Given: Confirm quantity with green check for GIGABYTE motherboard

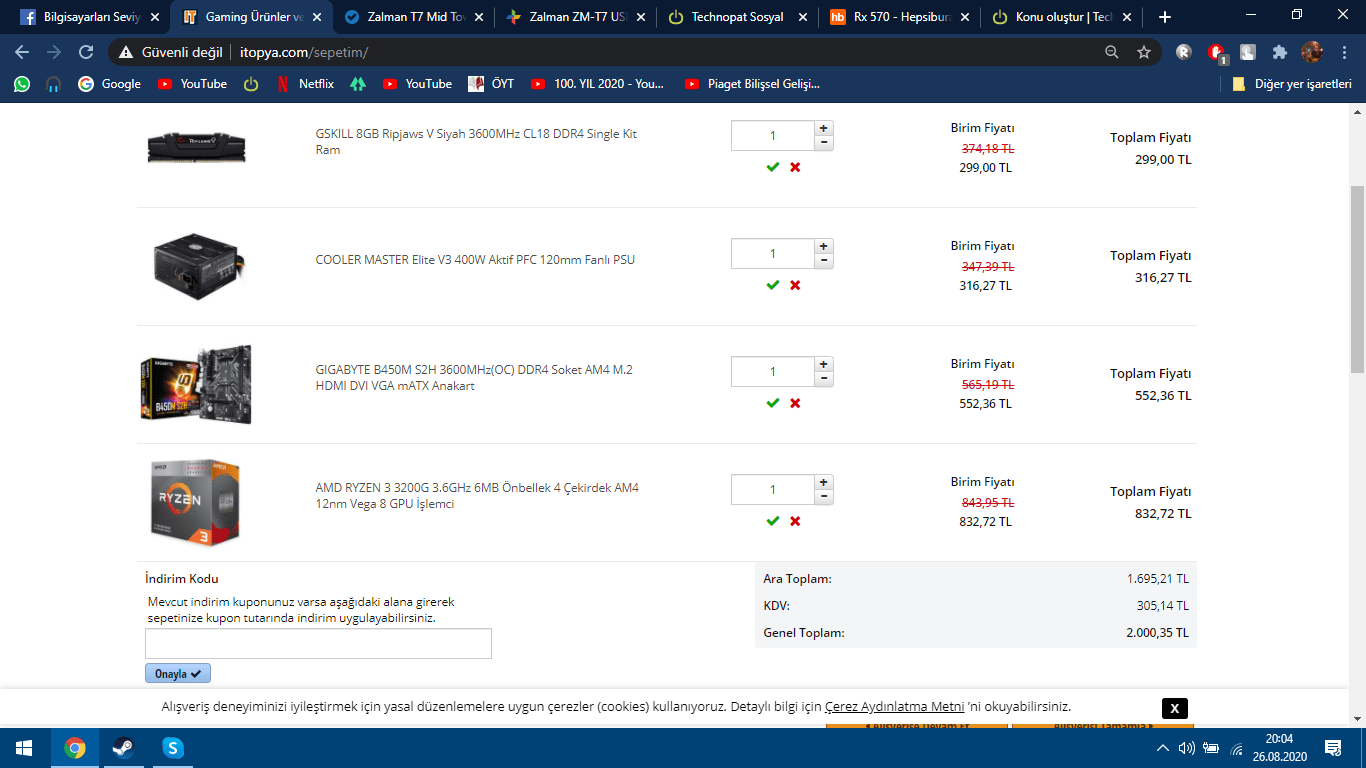Looking at the screenshot, I should (772, 403).
